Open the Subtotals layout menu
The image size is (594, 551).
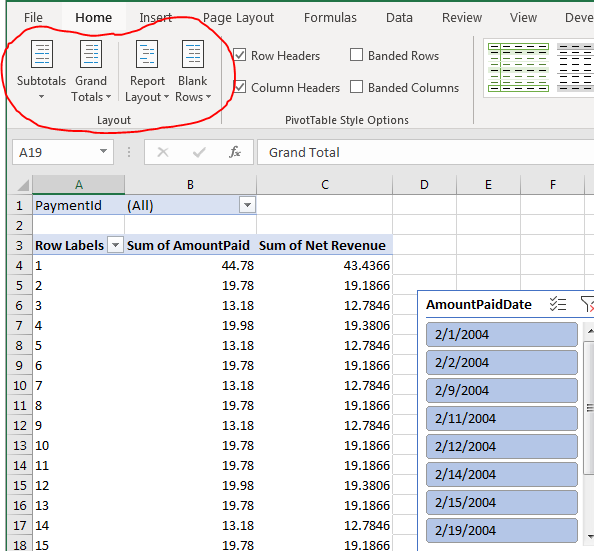tap(41, 70)
